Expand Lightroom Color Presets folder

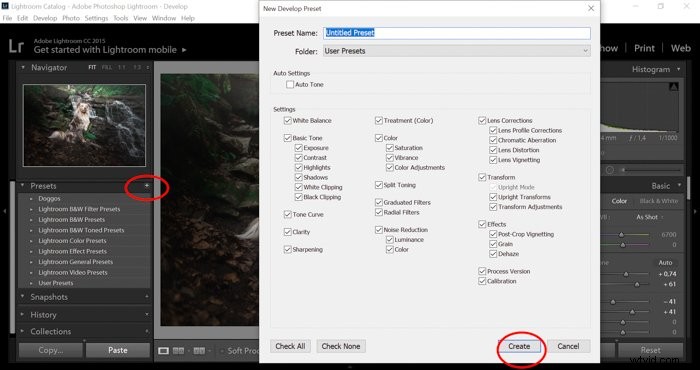tap(31, 241)
